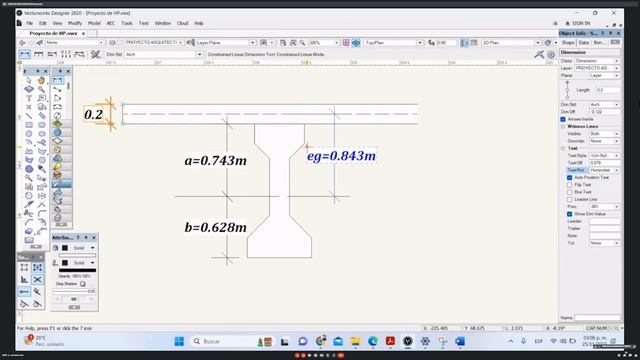Open the Dim Std dropdown in Object Info
The height and width of the screenshot is (360, 640).
604,104
